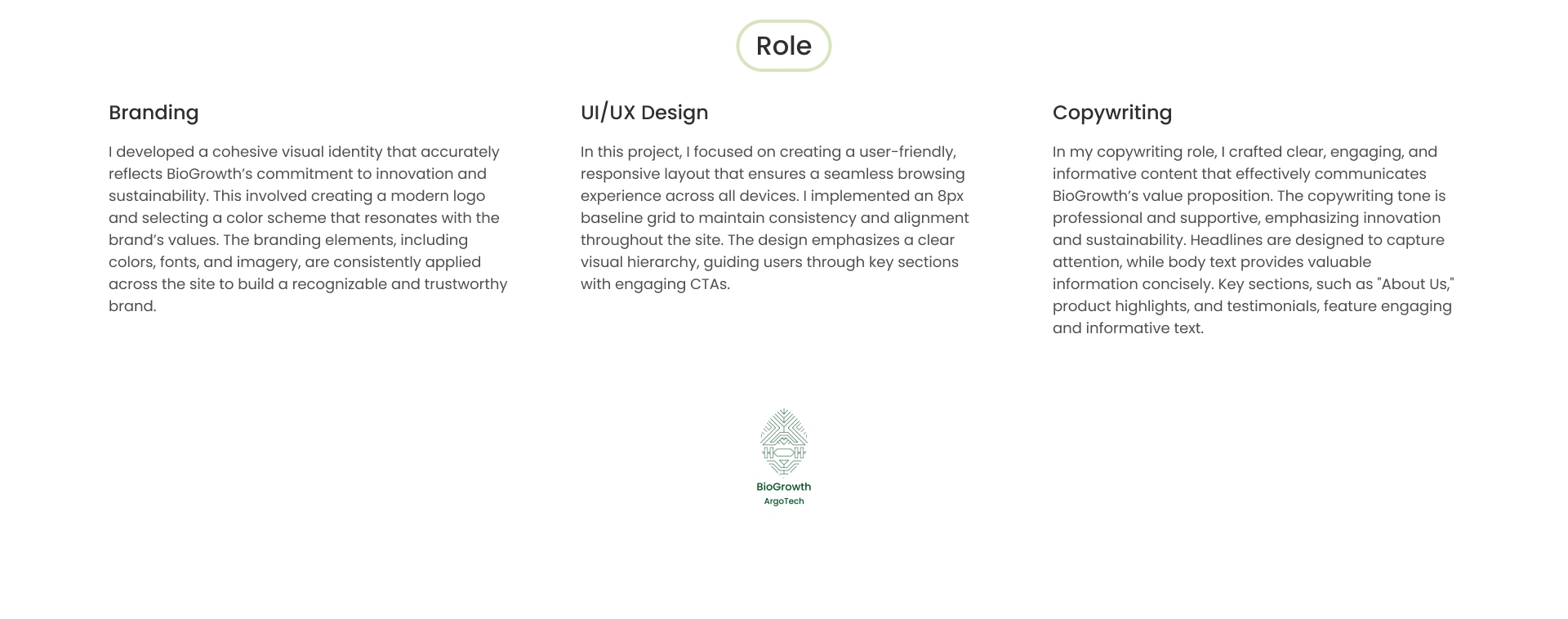Click the Branding description paragraph

[309, 229]
